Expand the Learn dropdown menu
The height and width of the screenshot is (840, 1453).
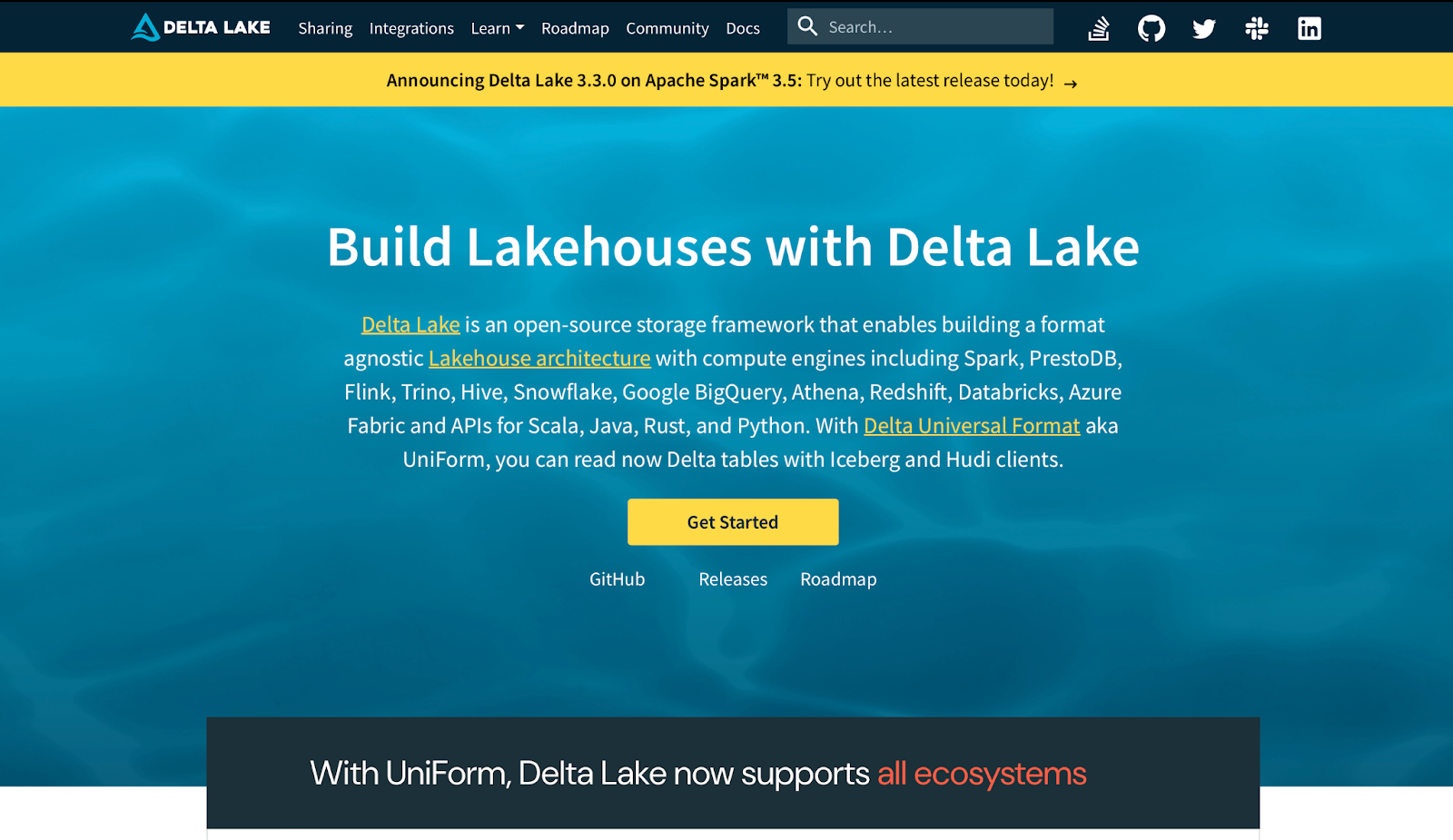(498, 28)
